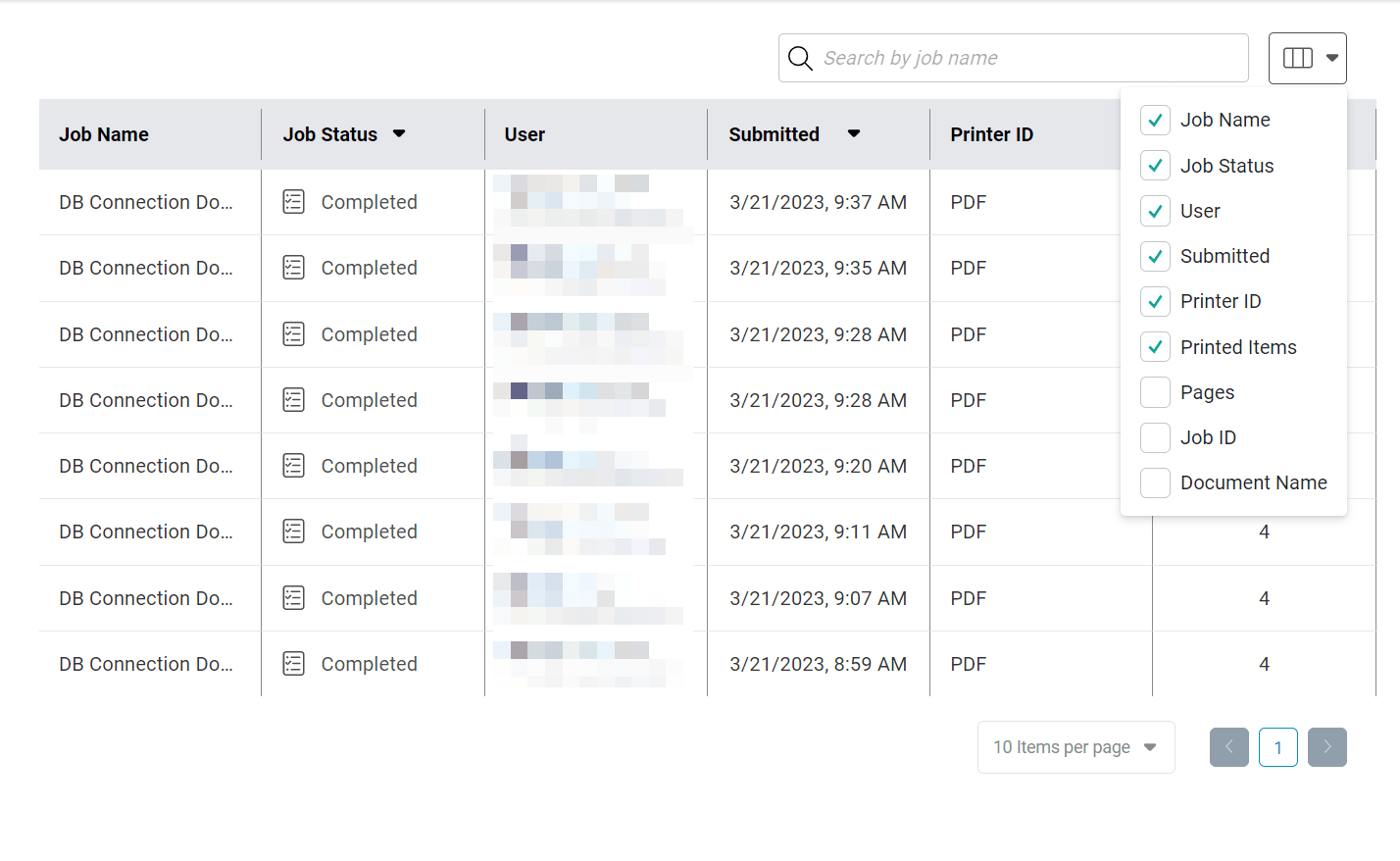This screenshot has width=1400, height=861.
Task: Uncheck the Job Name column
Action: coord(1155,120)
